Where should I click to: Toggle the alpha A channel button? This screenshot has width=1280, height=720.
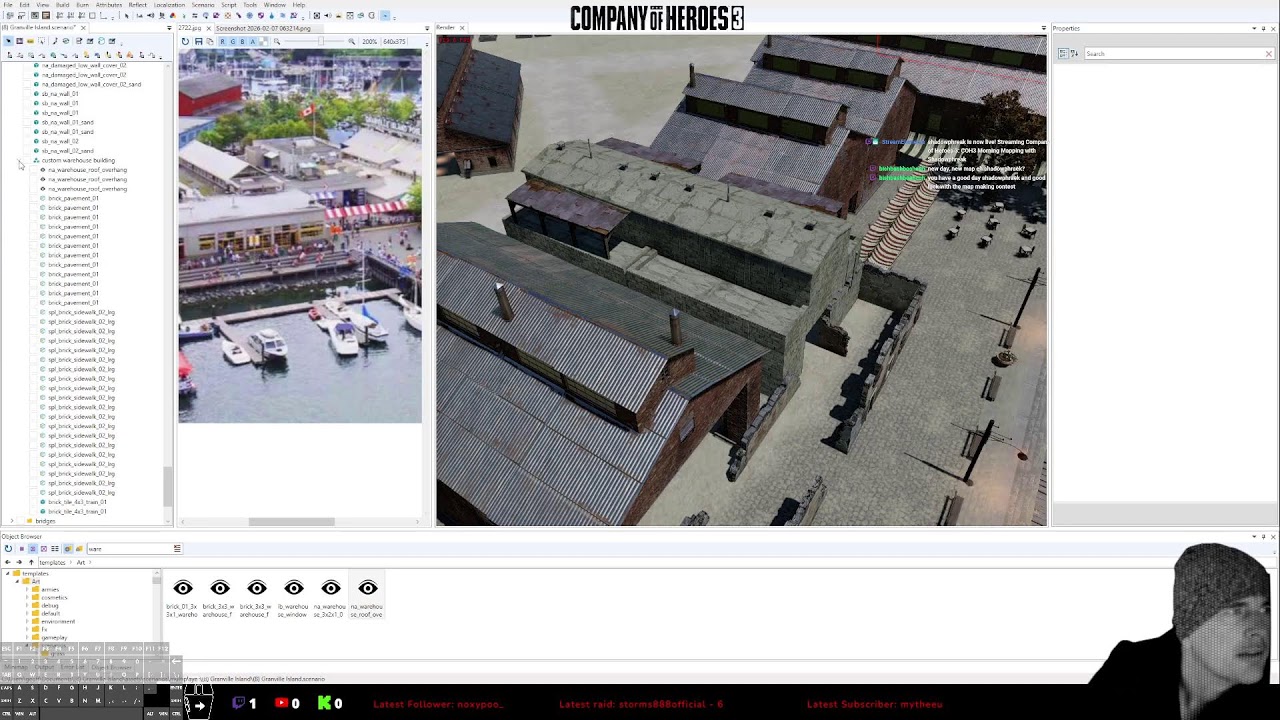pos(253,41)
